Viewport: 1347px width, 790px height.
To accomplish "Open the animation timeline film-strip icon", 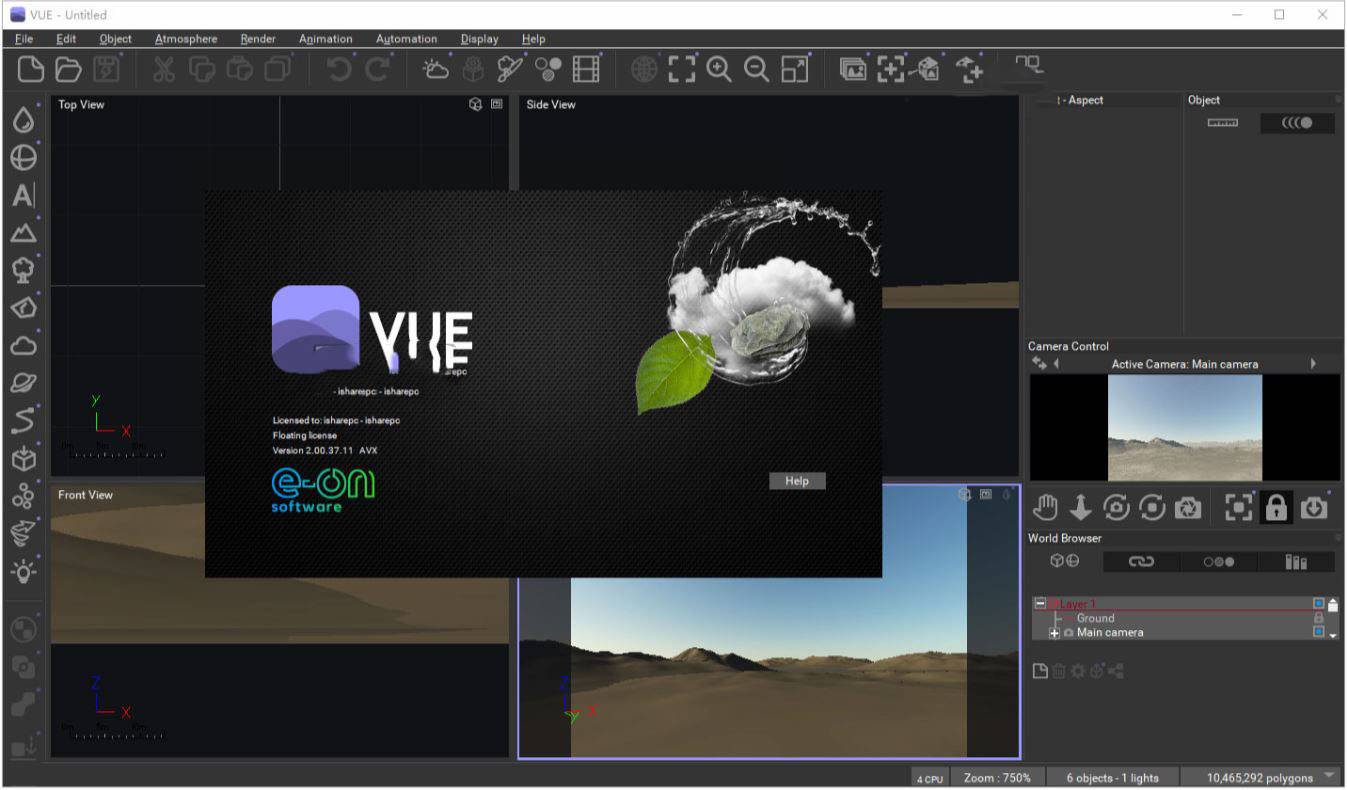I will pos(586,69).
